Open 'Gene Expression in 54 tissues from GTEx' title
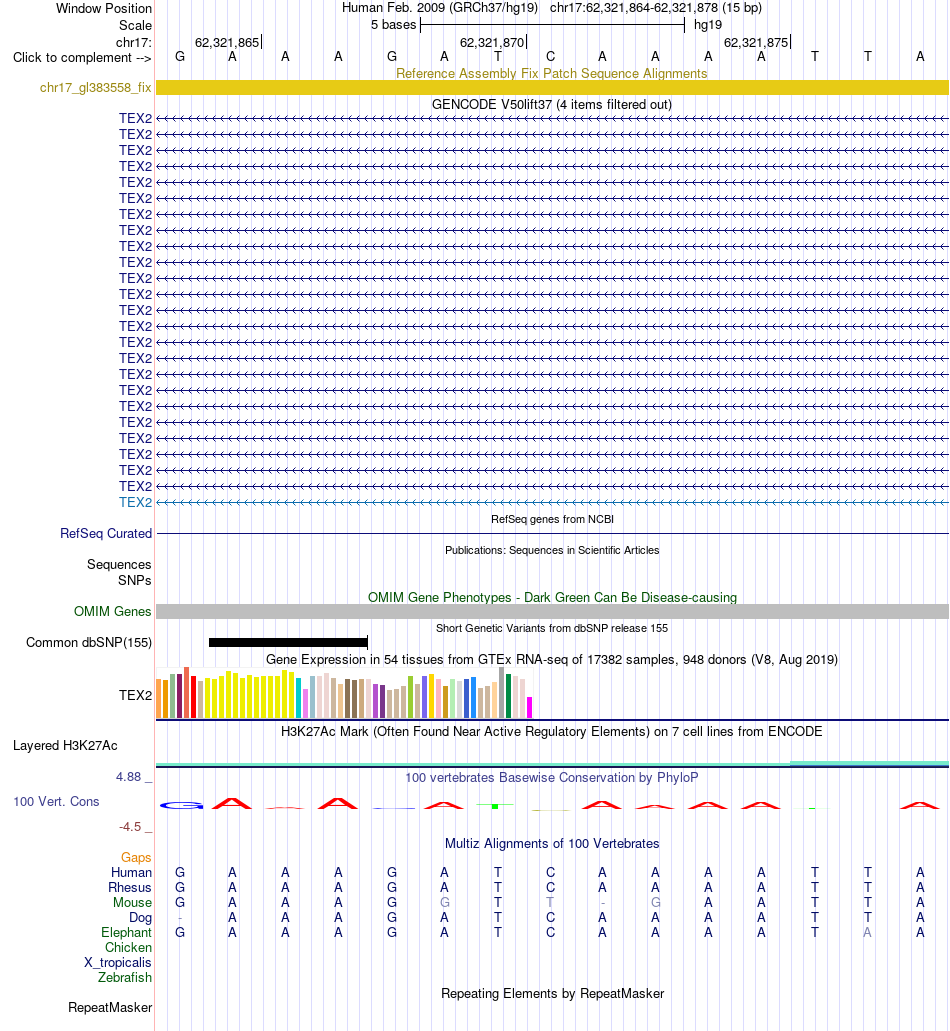The width and height of the screenshot is (950, 1031). coord(552,659)
